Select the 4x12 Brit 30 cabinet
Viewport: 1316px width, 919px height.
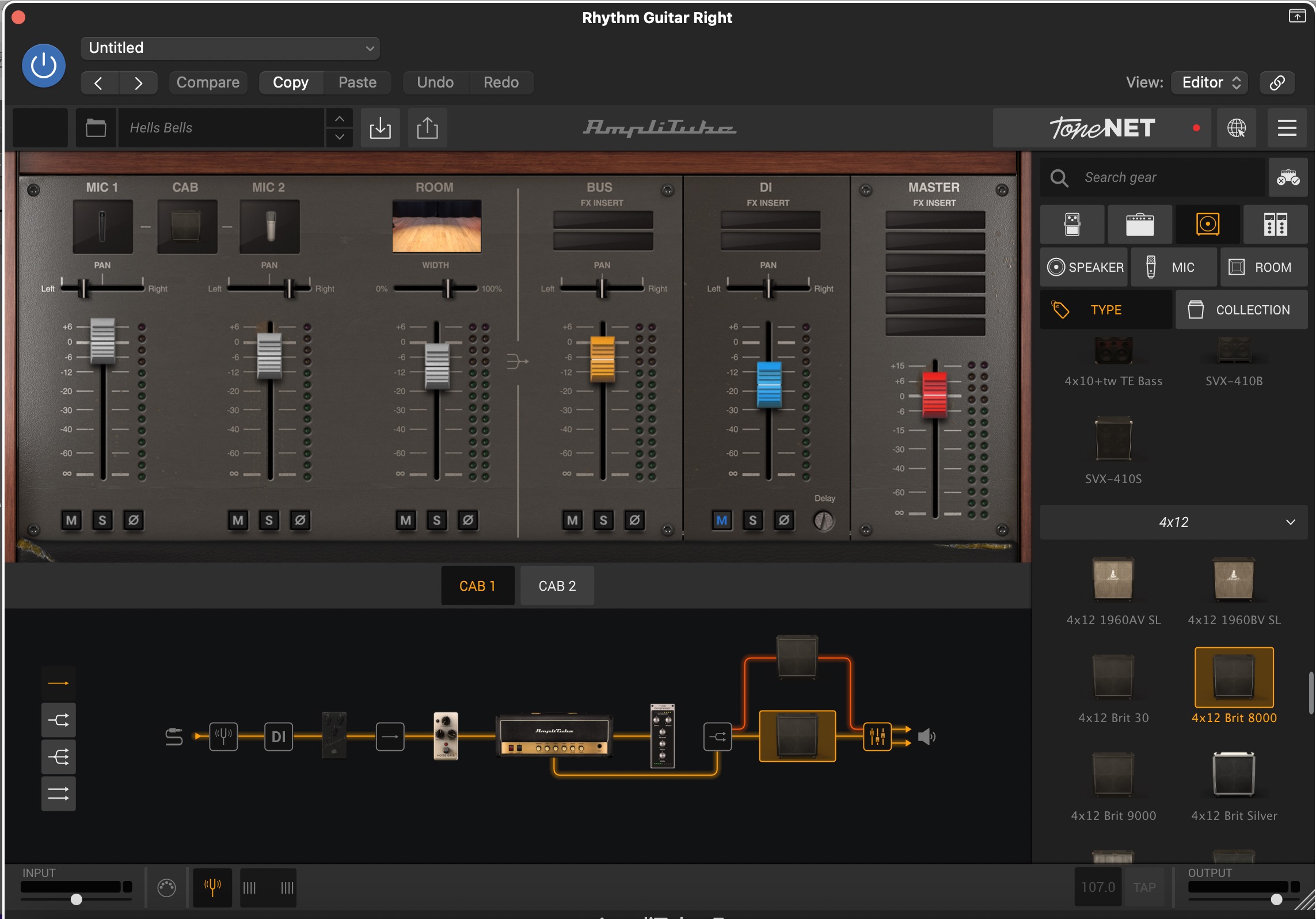tap(1113, 690)
